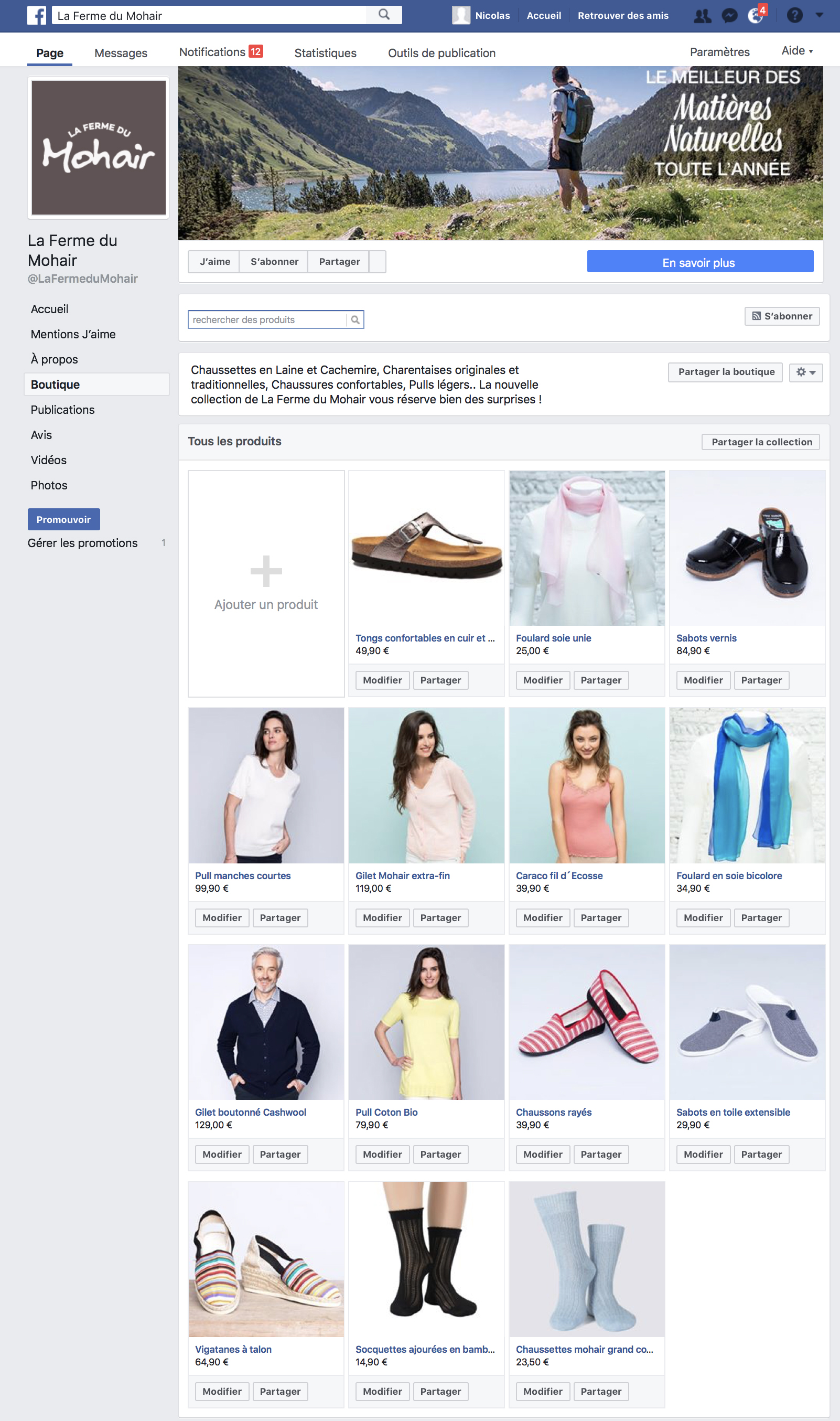Screen dimensions: 840x1421
Task: Open the Paramètres tab
Action: click(x=719, y=52)
